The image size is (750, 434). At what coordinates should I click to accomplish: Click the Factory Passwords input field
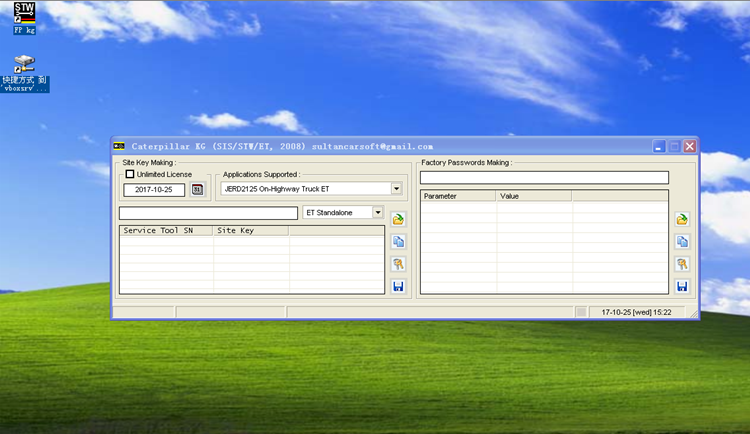544,178
